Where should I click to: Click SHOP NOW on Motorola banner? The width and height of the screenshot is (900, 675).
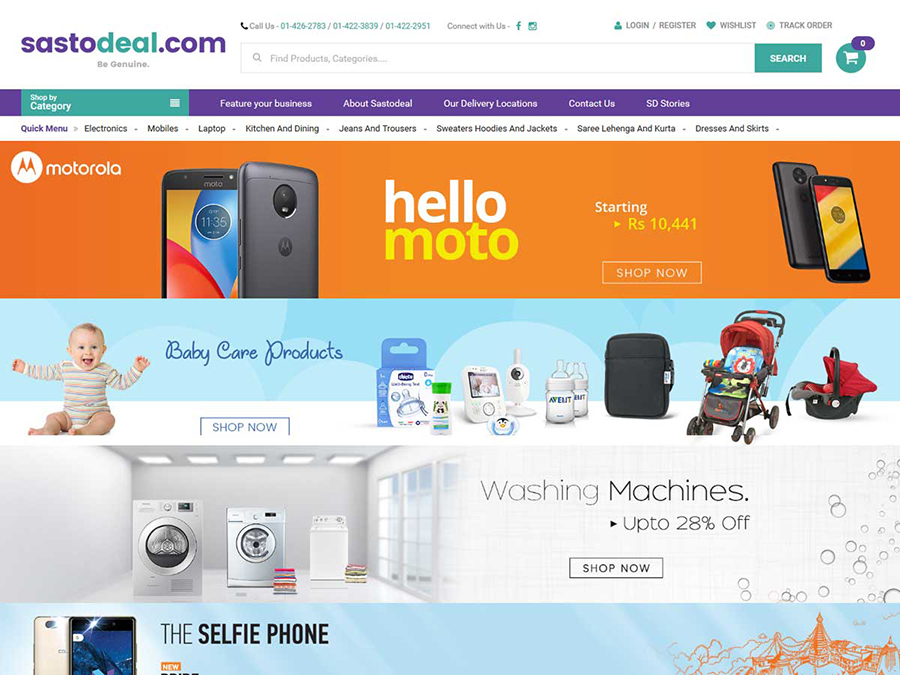(651, 273)
